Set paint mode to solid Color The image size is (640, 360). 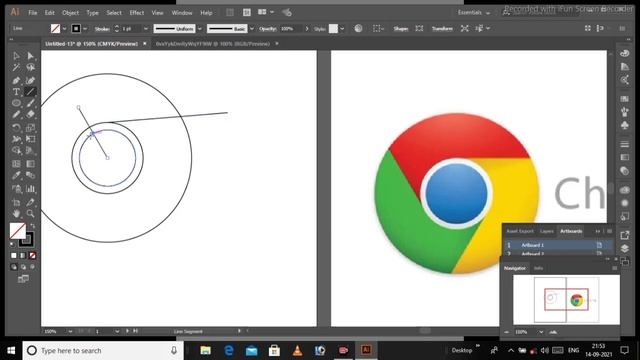click(14, 256)
